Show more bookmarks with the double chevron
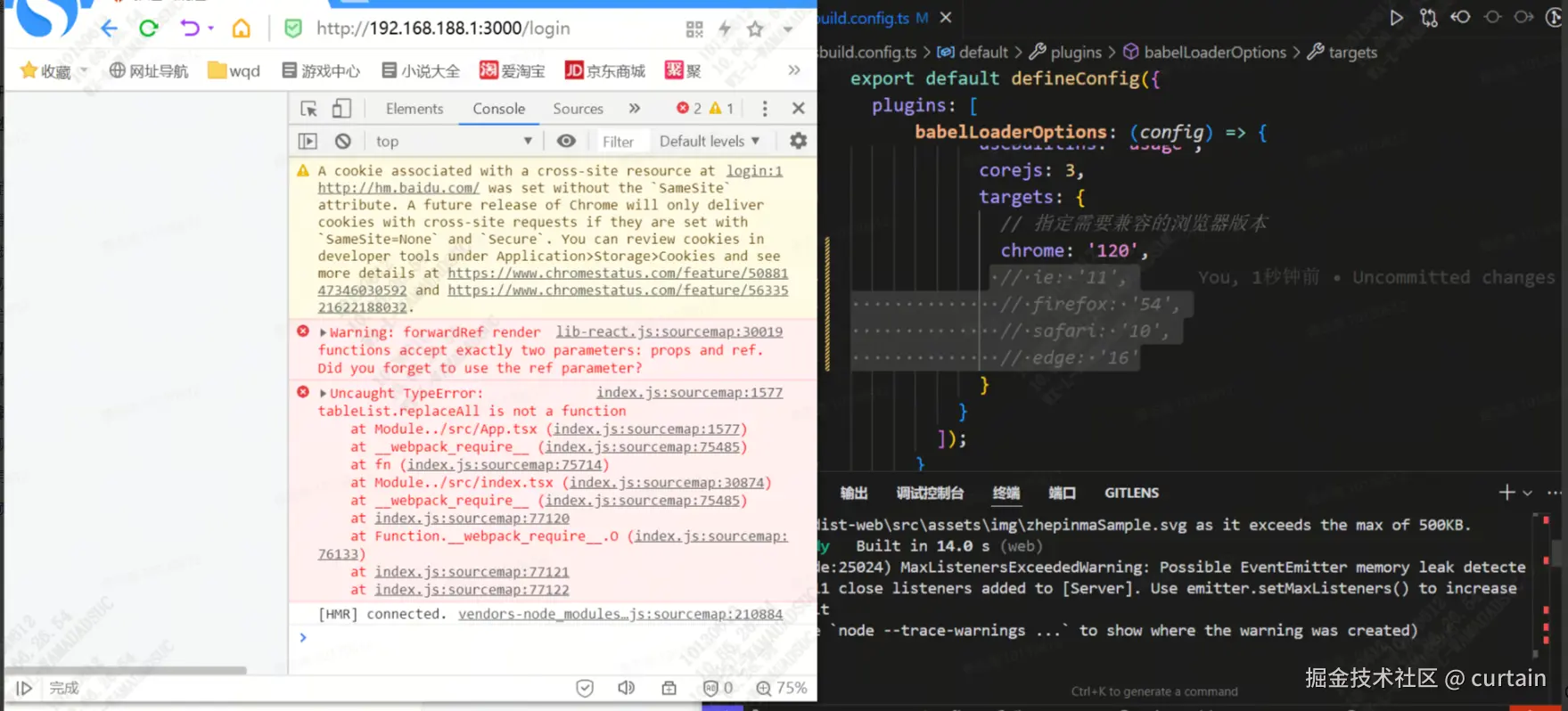Image resolution: width=1568 pixels, height=711 pixels. (794, 70)
